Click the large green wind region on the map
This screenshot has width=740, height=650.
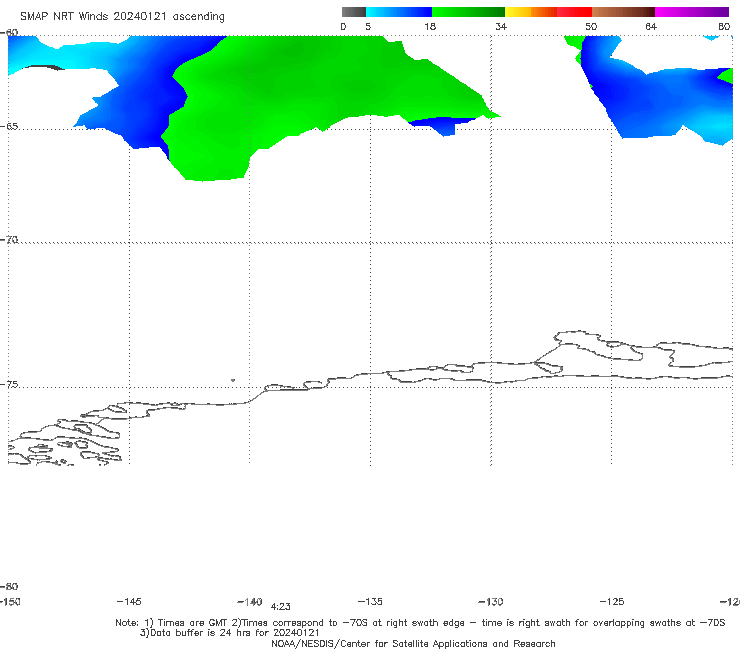pyautogui.click(x=293, y=90)
